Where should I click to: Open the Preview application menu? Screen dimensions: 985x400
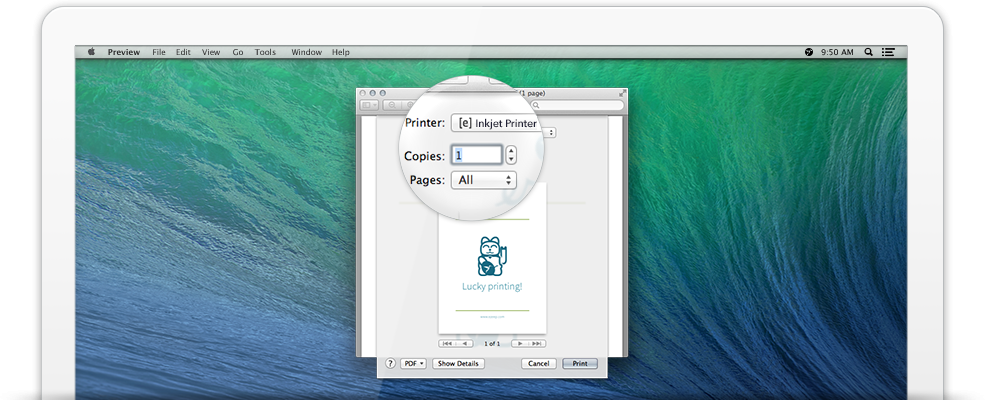tap(124, 52)
